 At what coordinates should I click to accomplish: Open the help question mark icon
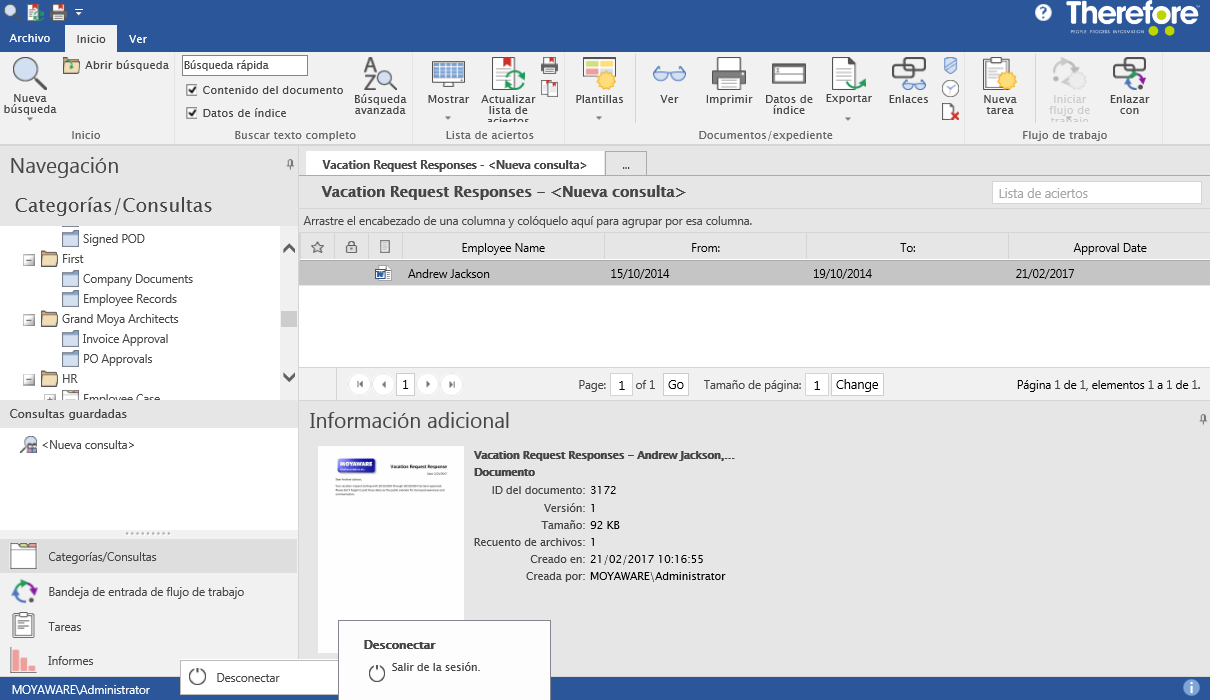click(x=1043, y=13)
